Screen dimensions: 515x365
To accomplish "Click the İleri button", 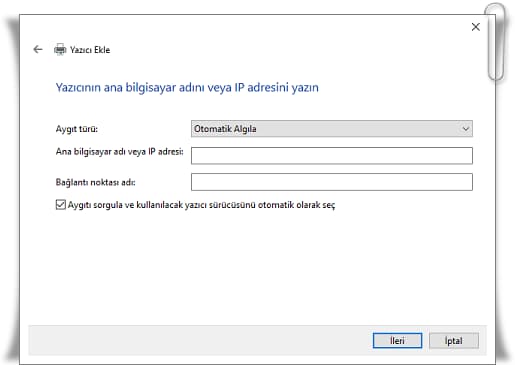I will [x=397, y=341].
